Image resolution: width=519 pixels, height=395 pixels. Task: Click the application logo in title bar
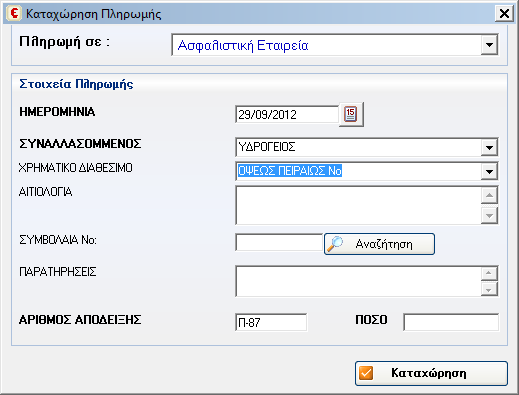click(14, 14)
